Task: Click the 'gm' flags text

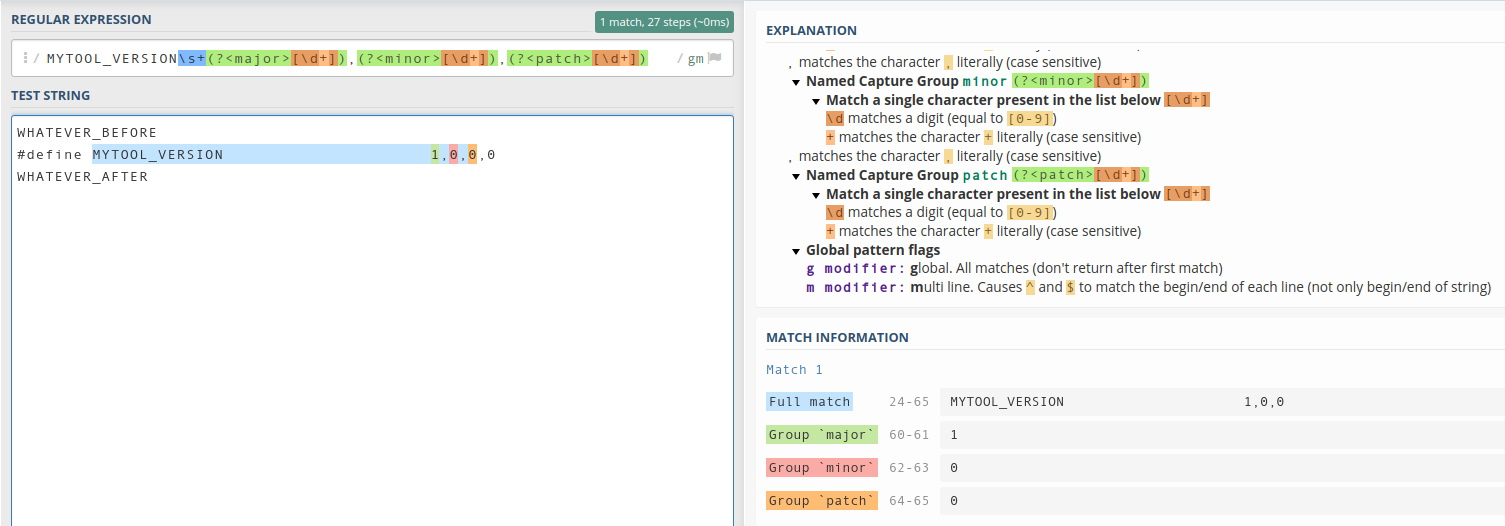Action: (x=695, y=58)
